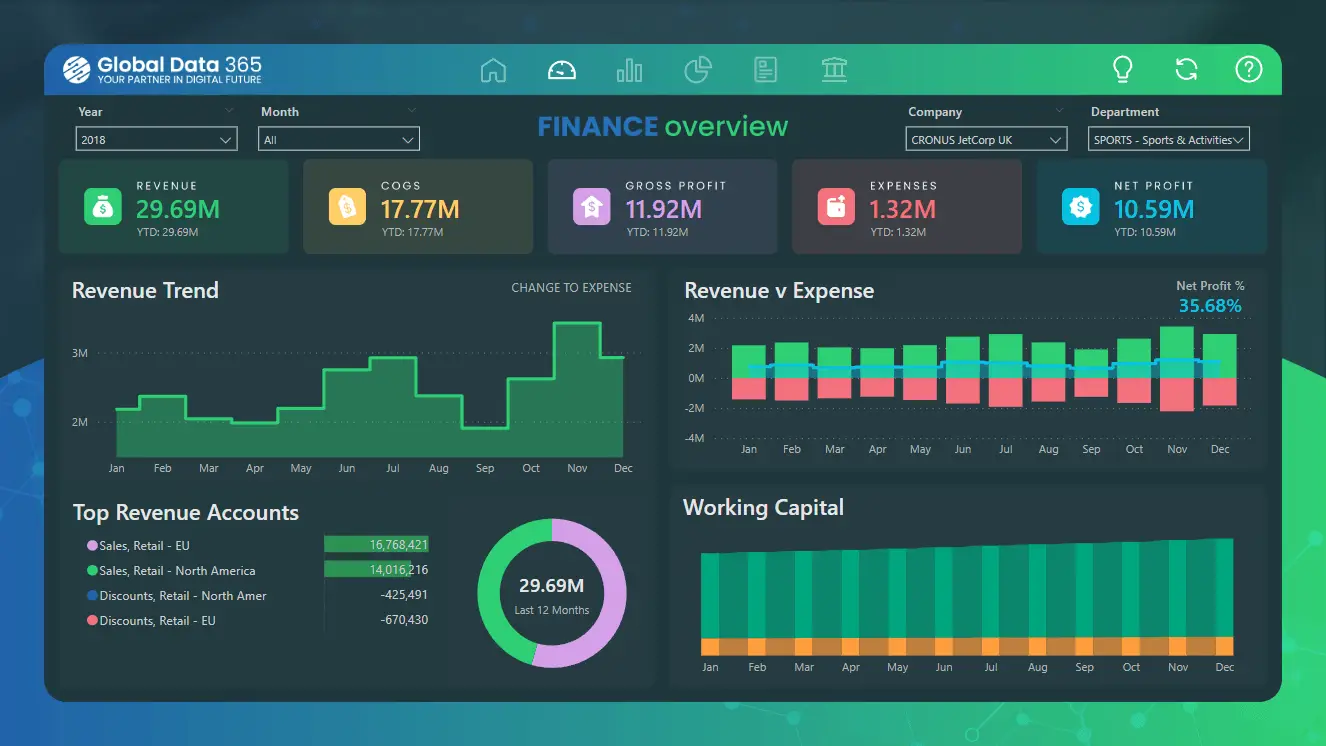
Task: Click the 29.69M donut center label
Action: click(552, 586)
